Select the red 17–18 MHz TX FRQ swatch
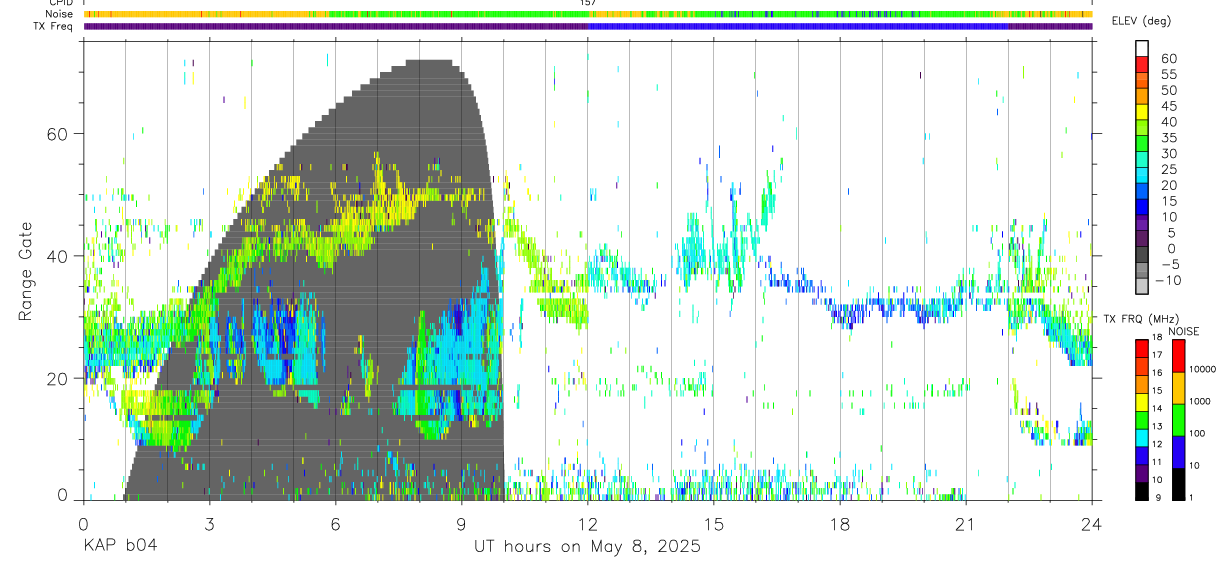This screenshot has height=567, width=1228. tap(1142, 349)
